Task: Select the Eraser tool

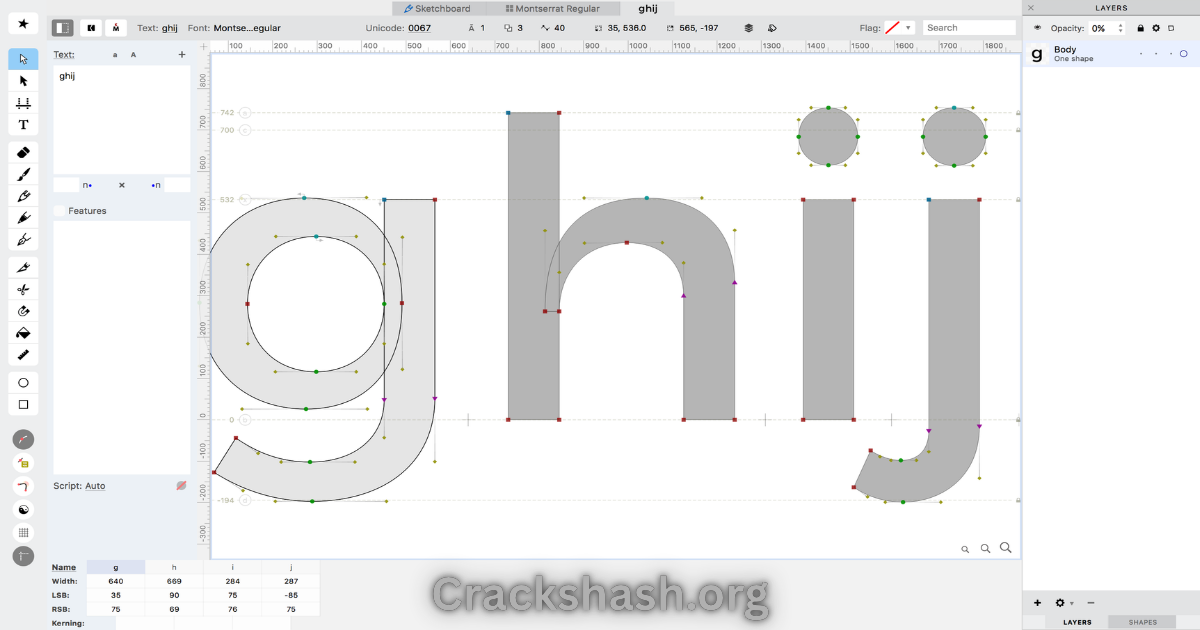Action: (24, 153)
